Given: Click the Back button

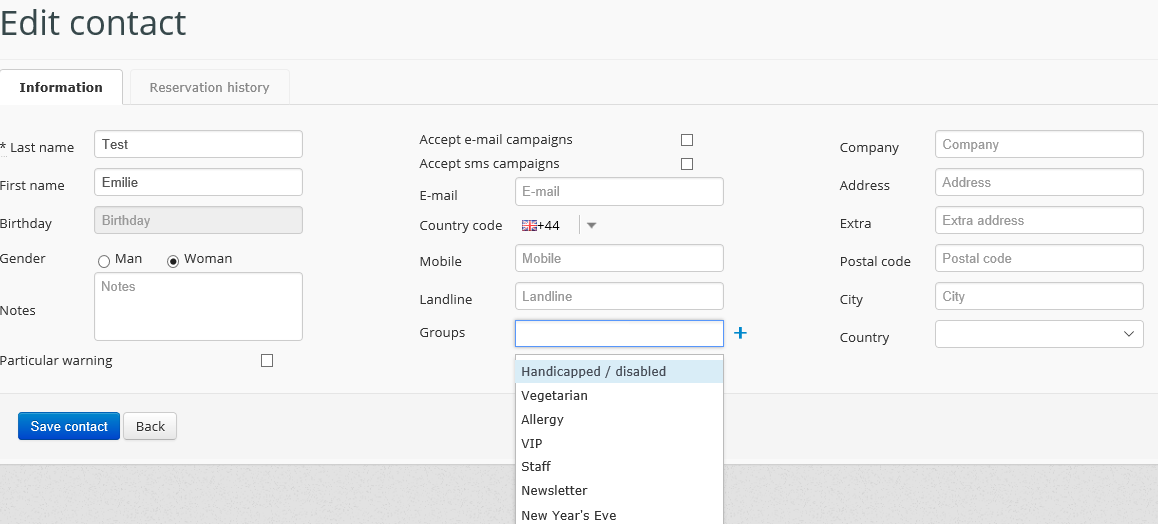Looking at the screenshot, I should (x=150, y=426).
